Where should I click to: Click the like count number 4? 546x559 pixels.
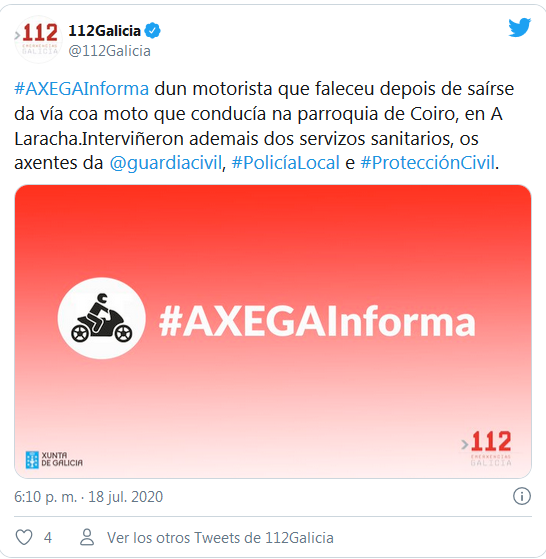(x=48, y=538)
